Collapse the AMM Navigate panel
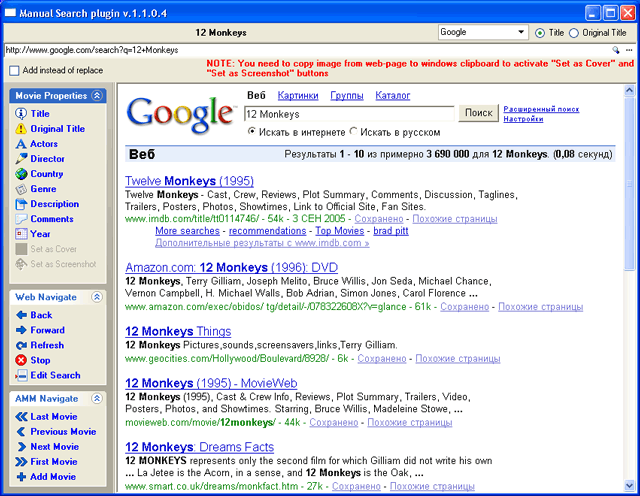The width and height of the screenshot is (640, 496). tap(97, 398)
